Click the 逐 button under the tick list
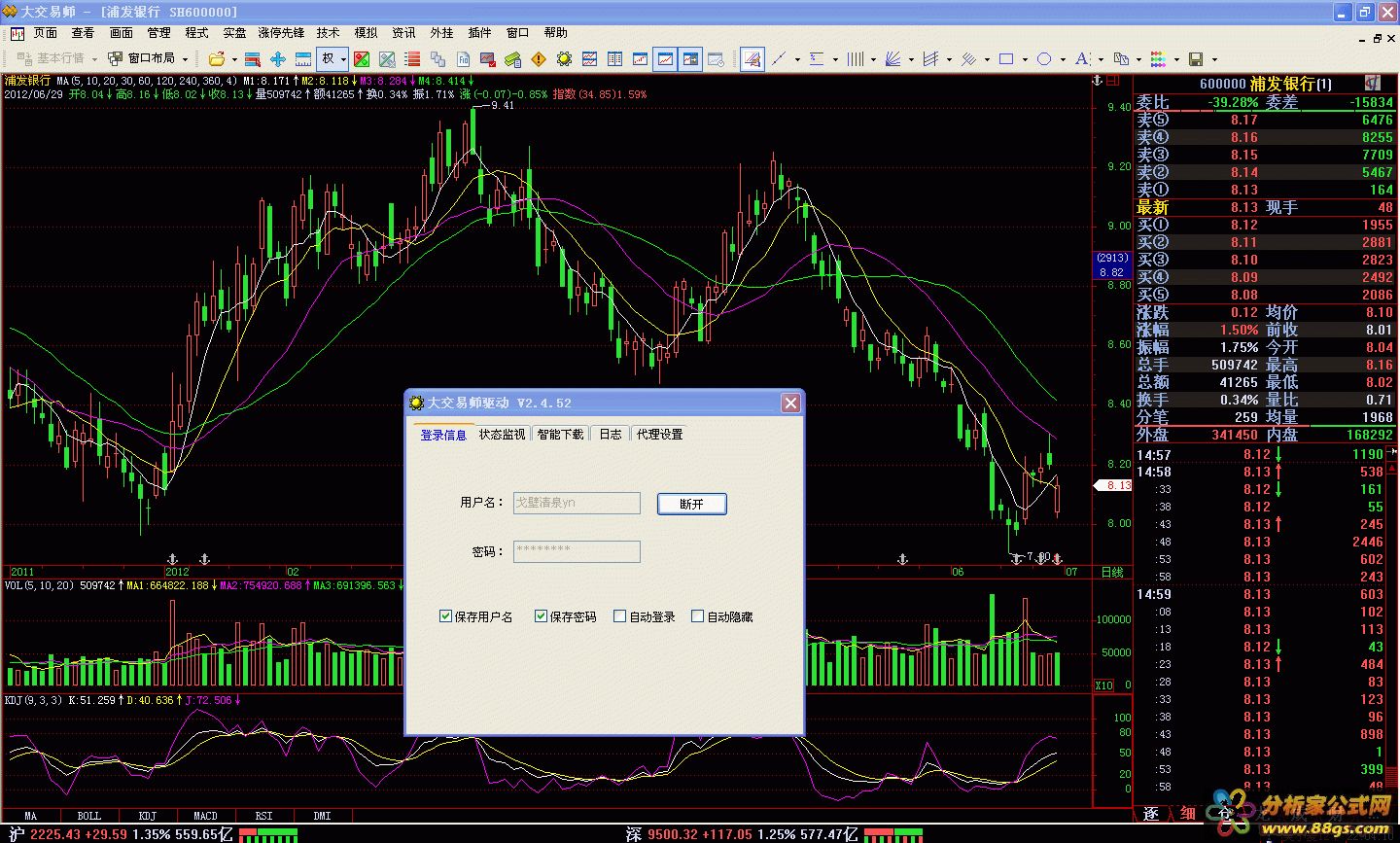Image resolution: width=1400 pixels, height=843 pixels. (x=1152, y=813)
